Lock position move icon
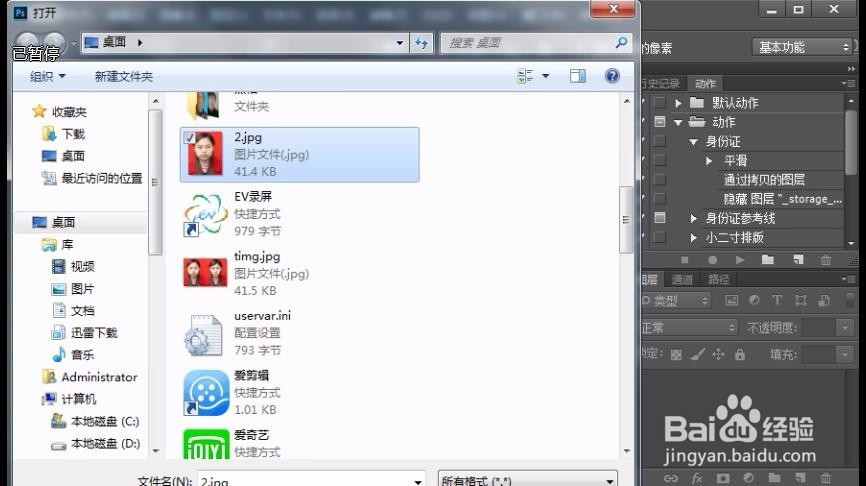The width and height of the screenshot is (866, 486). [719, 355]
